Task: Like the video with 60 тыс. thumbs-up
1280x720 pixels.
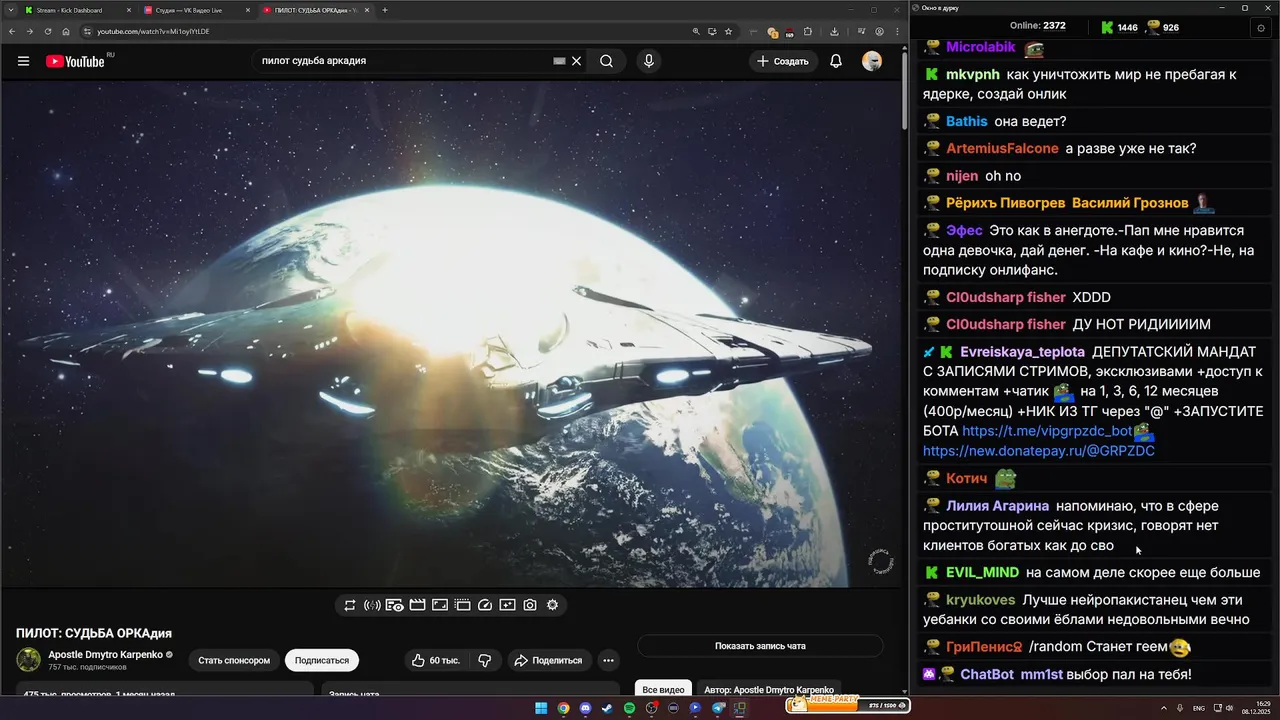Action: (435, 660)
